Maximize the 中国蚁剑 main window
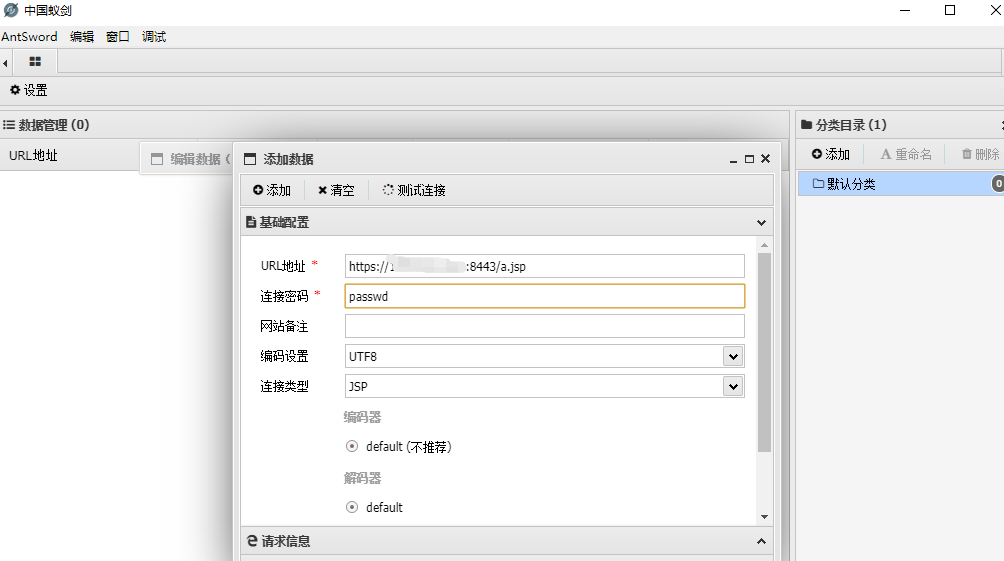The height and width of the screenshot is (561, 1004). click(950, 10)
